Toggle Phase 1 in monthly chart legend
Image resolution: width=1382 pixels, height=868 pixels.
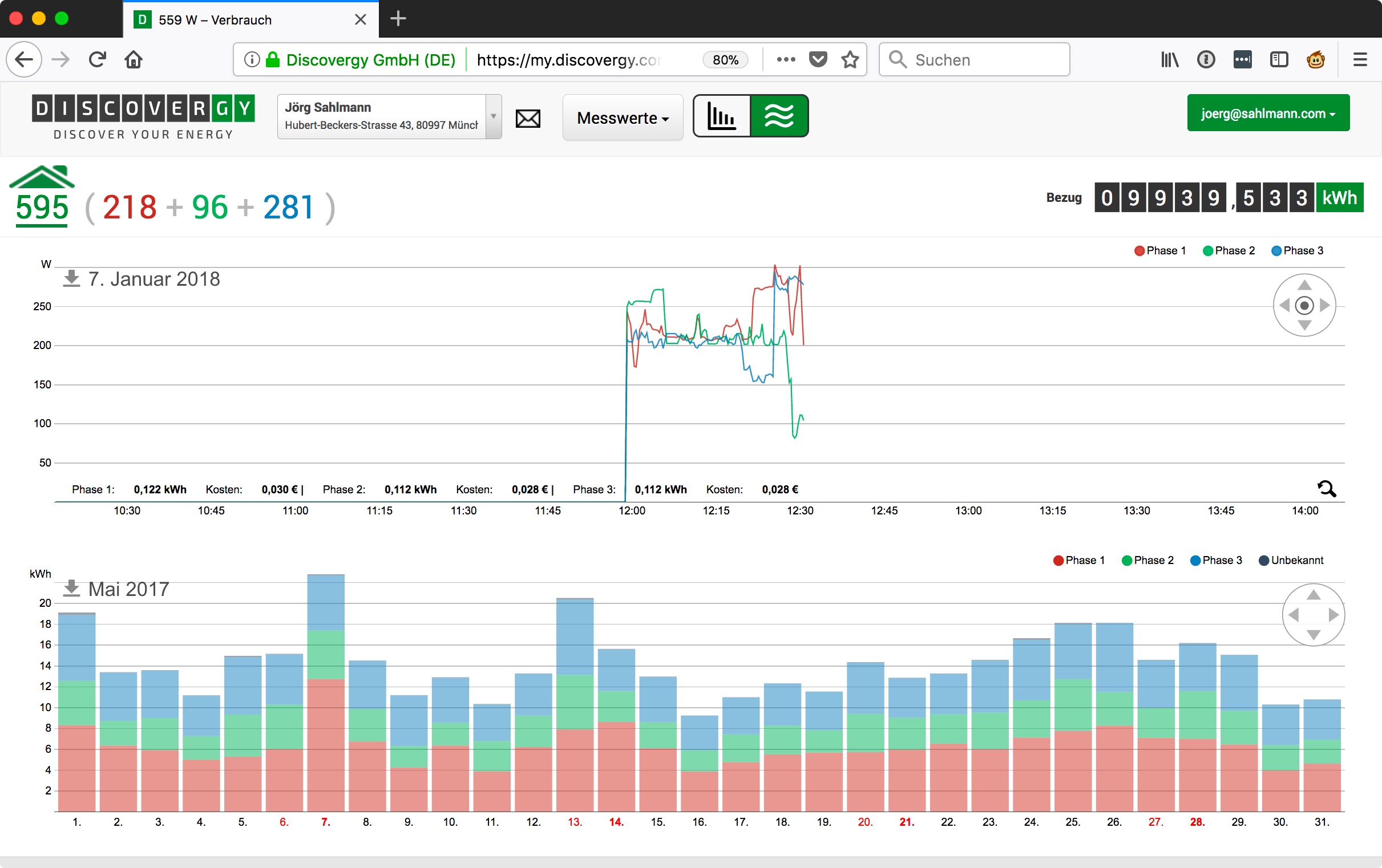[1079, 561]
